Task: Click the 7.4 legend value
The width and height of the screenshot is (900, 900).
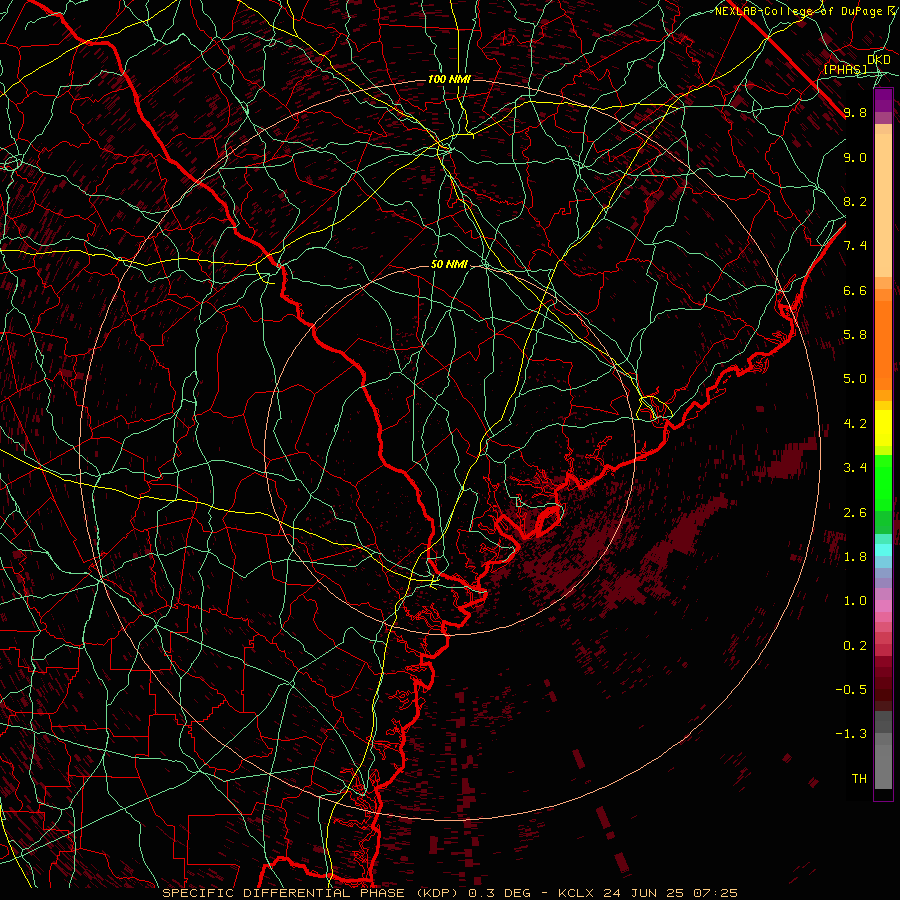Action: (x=855, y=246)
